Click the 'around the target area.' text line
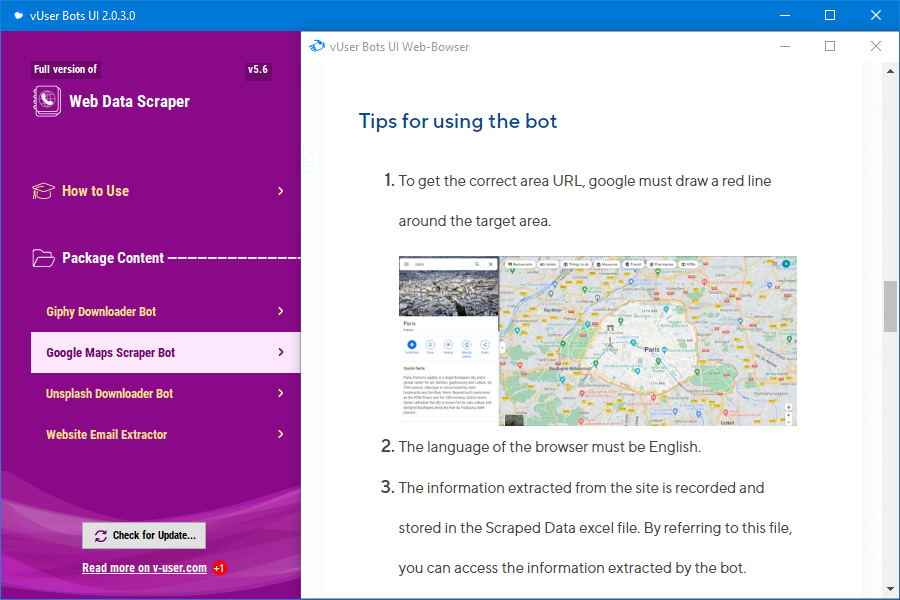This screenshot has height=600, width=900. [x=475, y=221]
